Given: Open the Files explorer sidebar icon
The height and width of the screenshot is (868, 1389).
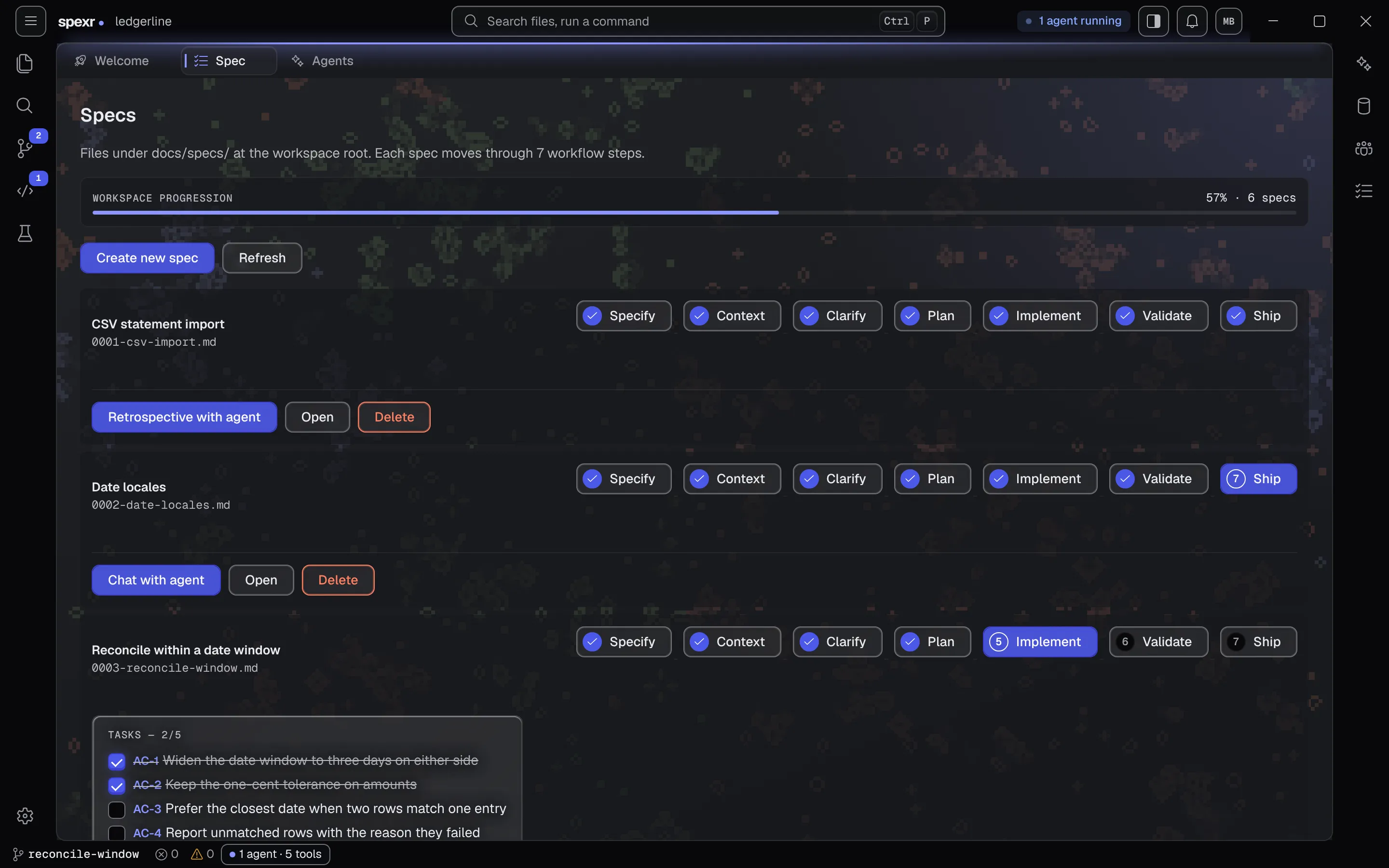Looking at the screenshot, I should point(25,63).
